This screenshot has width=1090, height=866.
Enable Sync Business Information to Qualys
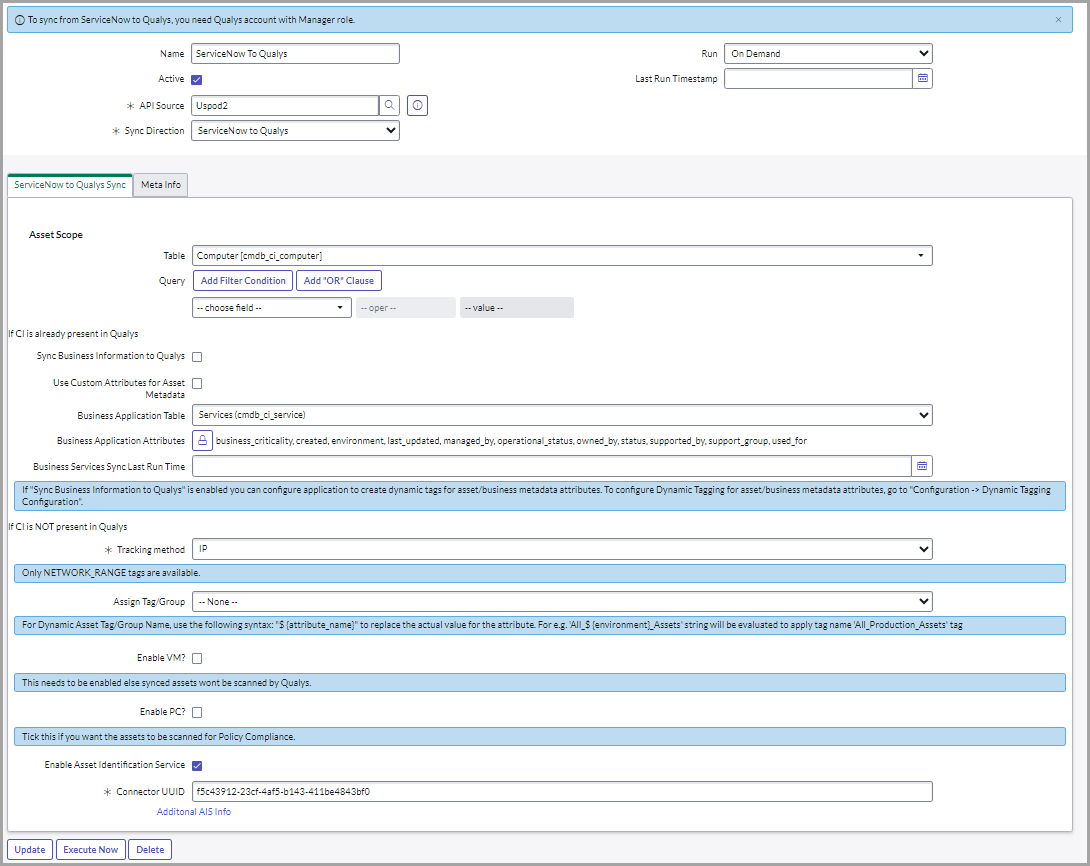(x=197, y=356)
